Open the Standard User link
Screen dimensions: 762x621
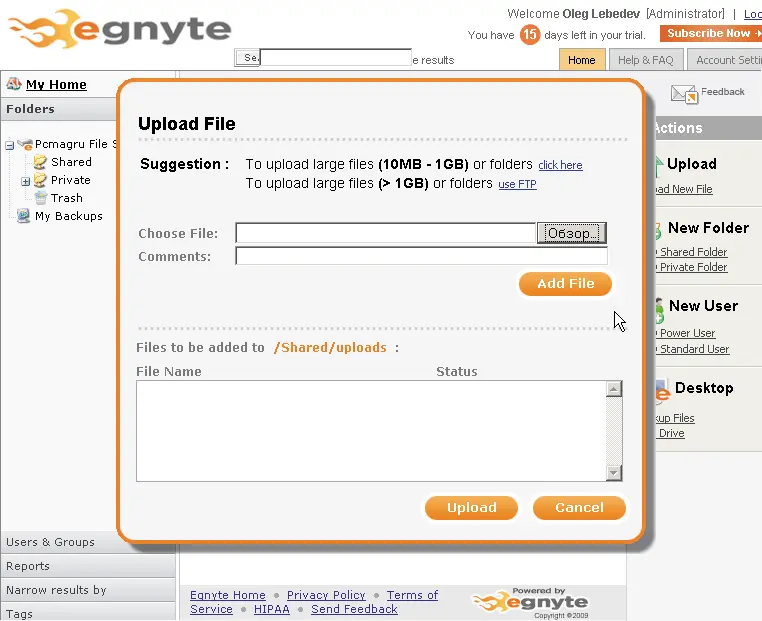[x=694, y=349]
